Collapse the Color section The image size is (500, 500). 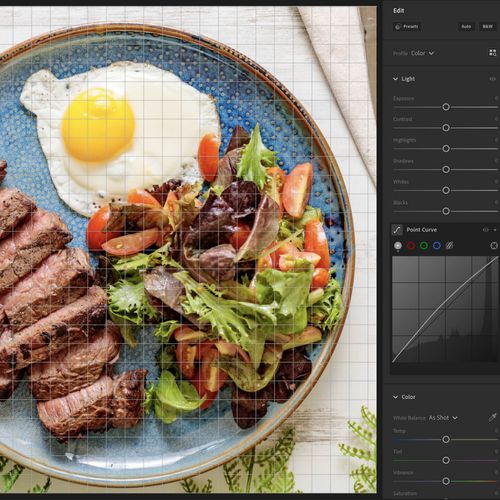pos(395,397)
